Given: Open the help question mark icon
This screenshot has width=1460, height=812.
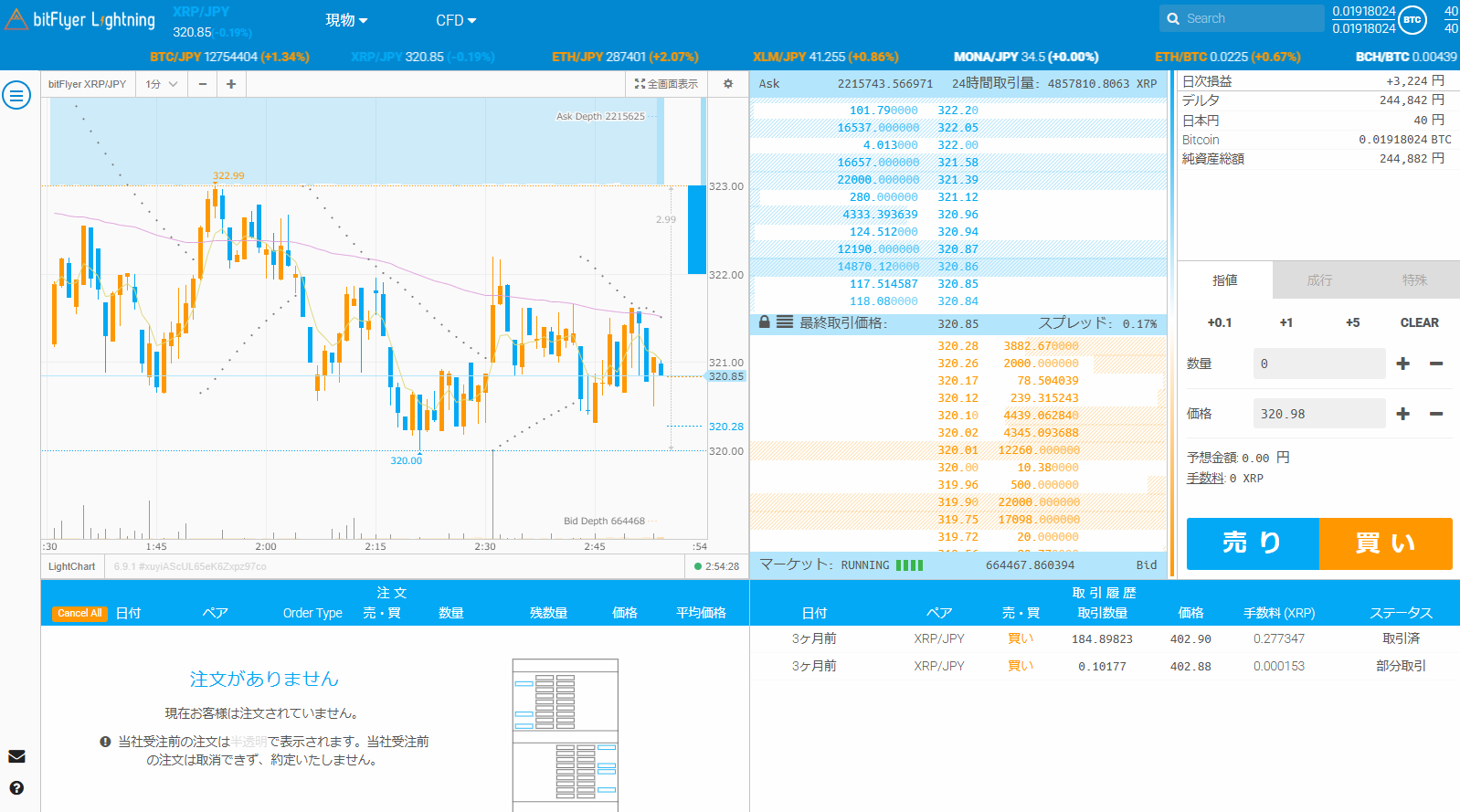Looking at the screenshot, I should 16,788.
